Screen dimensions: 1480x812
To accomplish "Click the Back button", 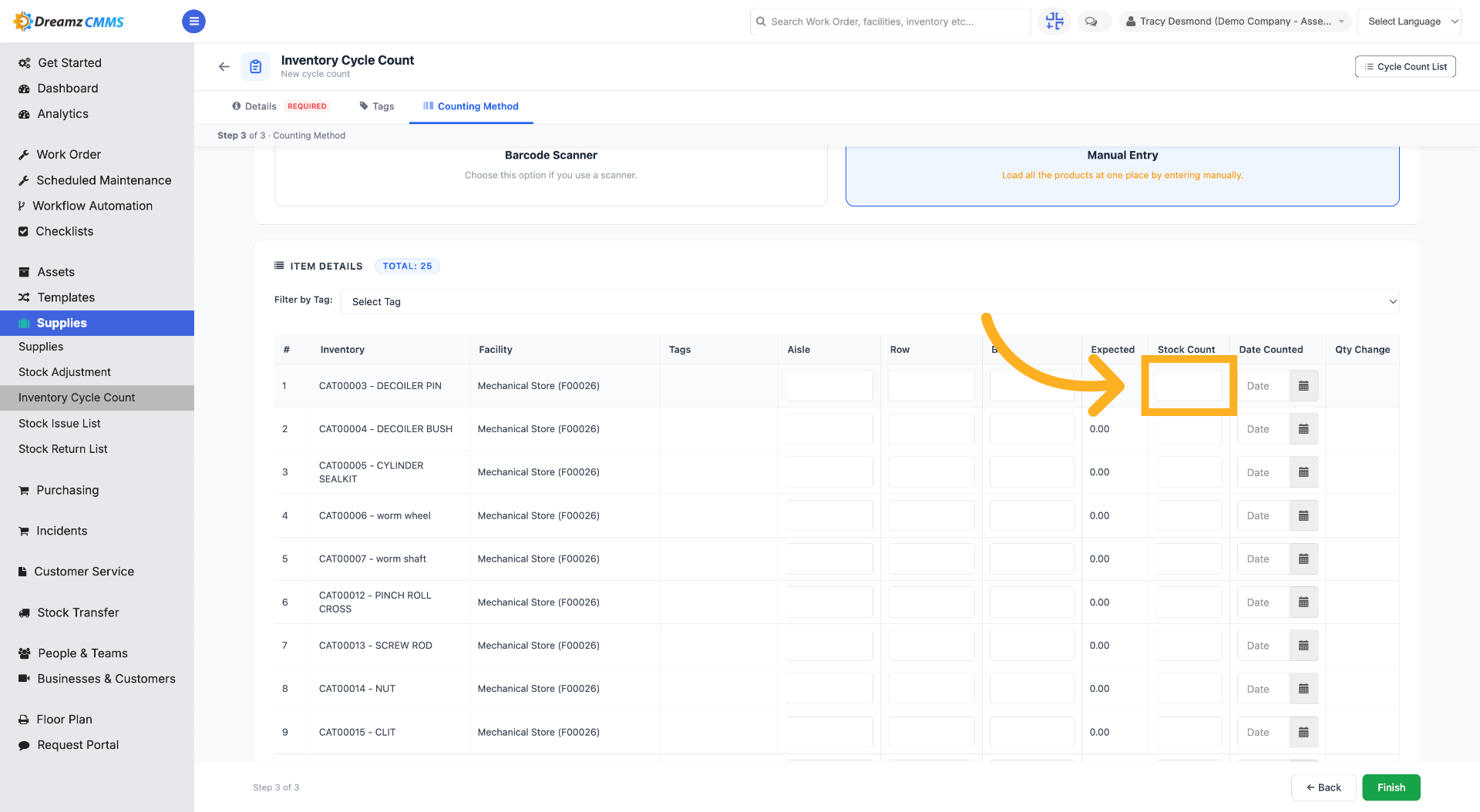I will 1324,787.
